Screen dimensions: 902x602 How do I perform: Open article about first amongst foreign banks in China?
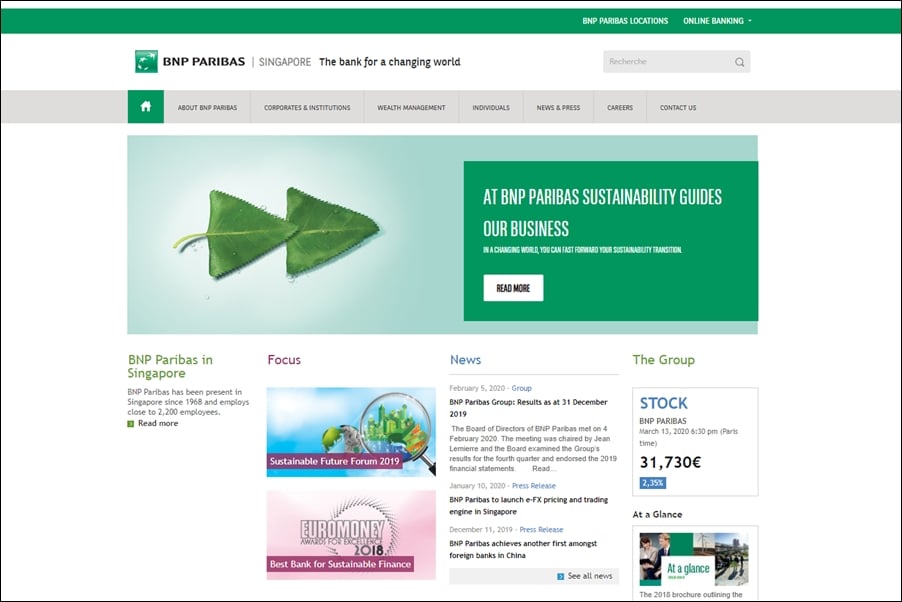click(523, 550)
